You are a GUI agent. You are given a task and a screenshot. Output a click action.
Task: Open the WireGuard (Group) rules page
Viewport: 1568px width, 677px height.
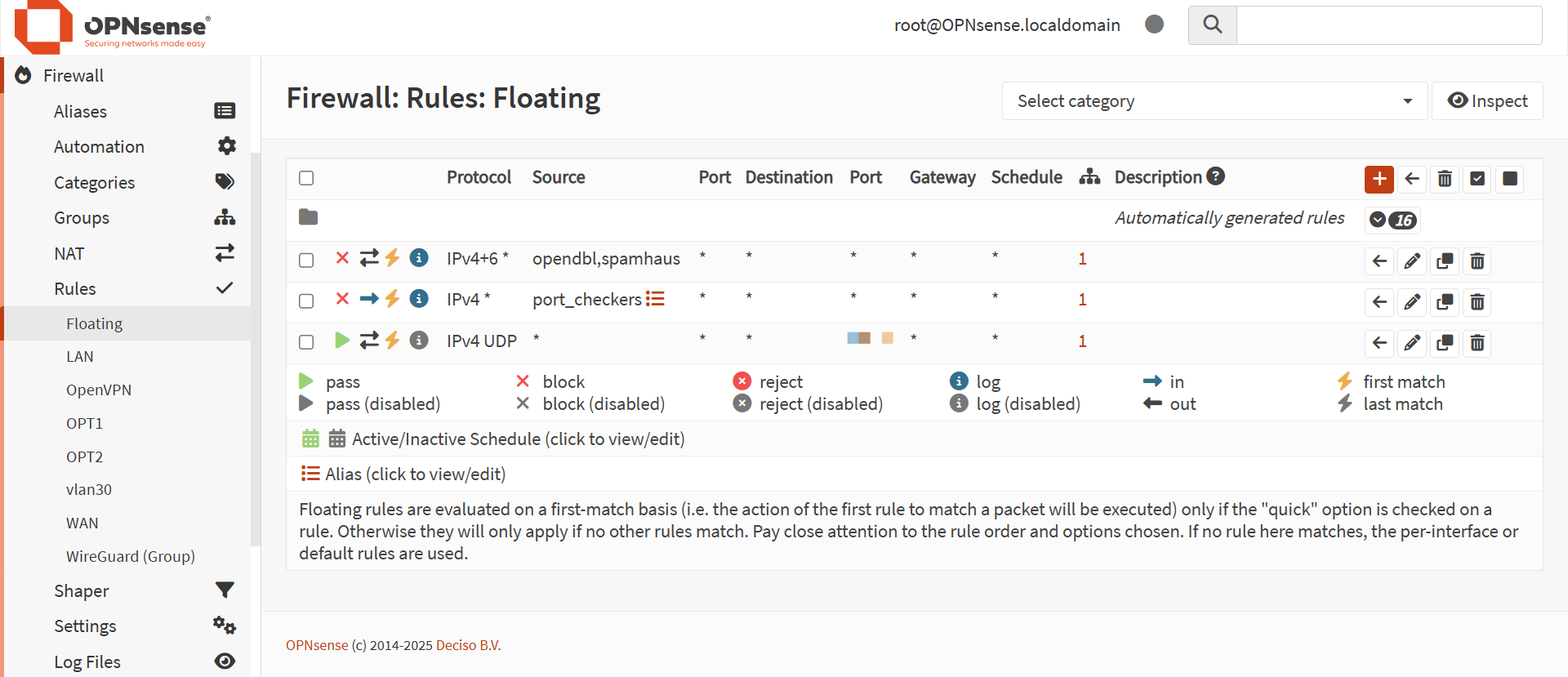pyautogui.click(x=131, y=557)
